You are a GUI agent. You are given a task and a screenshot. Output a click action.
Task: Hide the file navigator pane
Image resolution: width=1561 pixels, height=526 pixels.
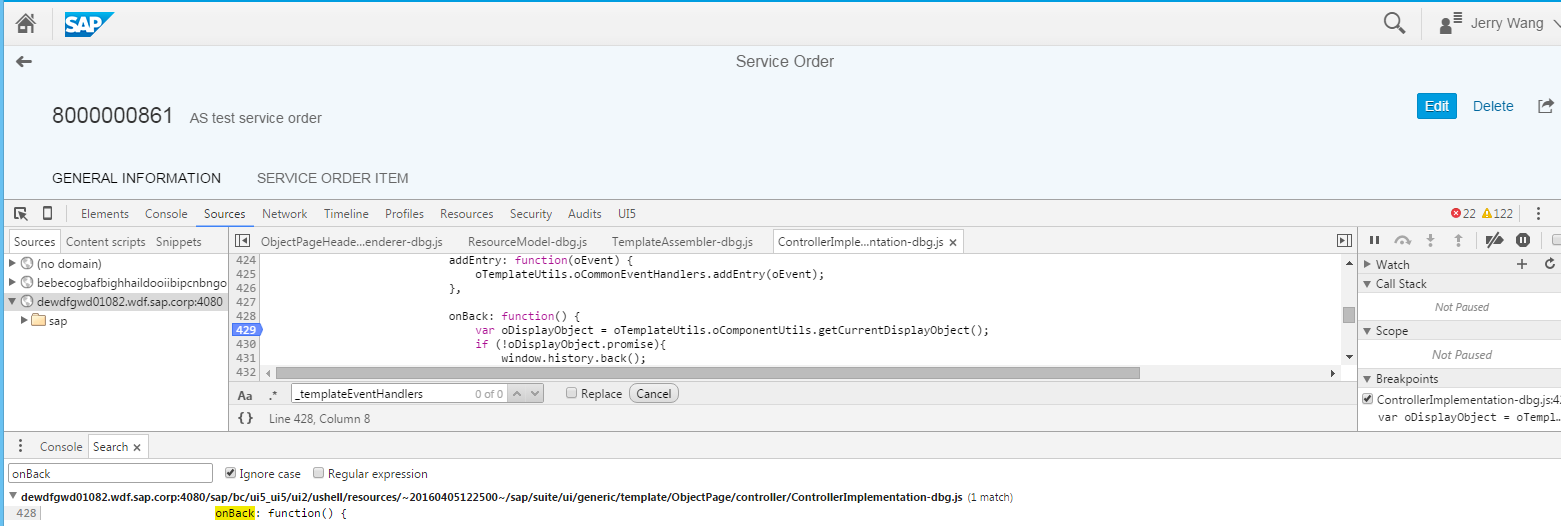click(242, 241)
